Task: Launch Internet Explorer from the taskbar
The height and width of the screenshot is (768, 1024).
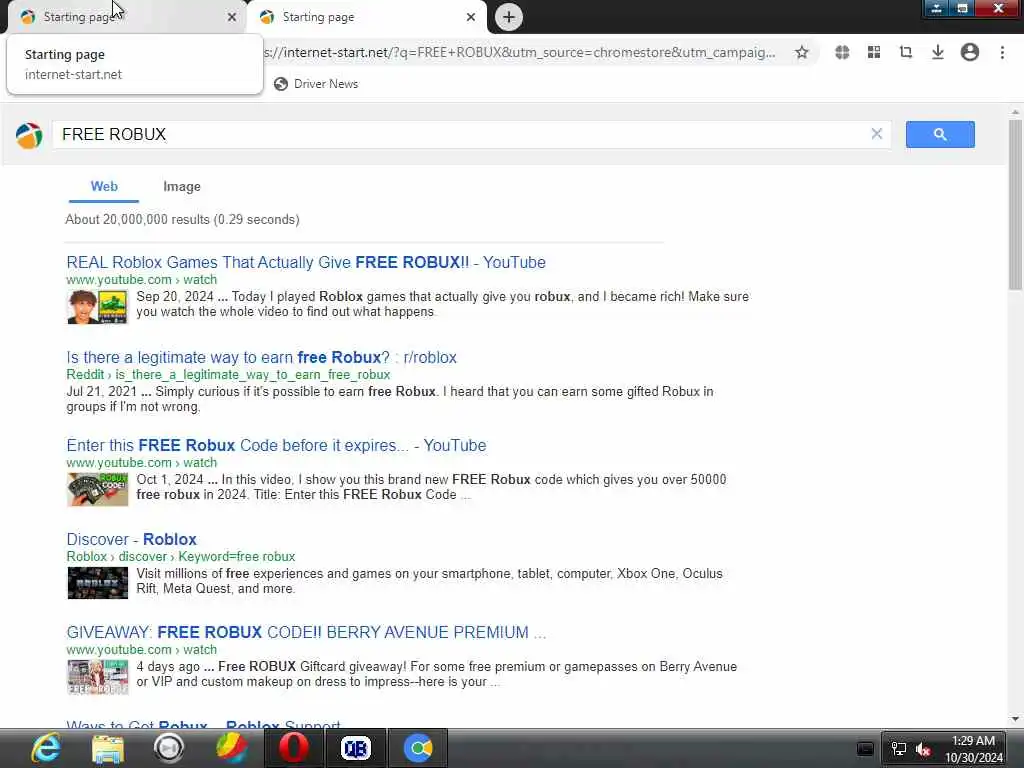Action: click(x=46, y=748)
